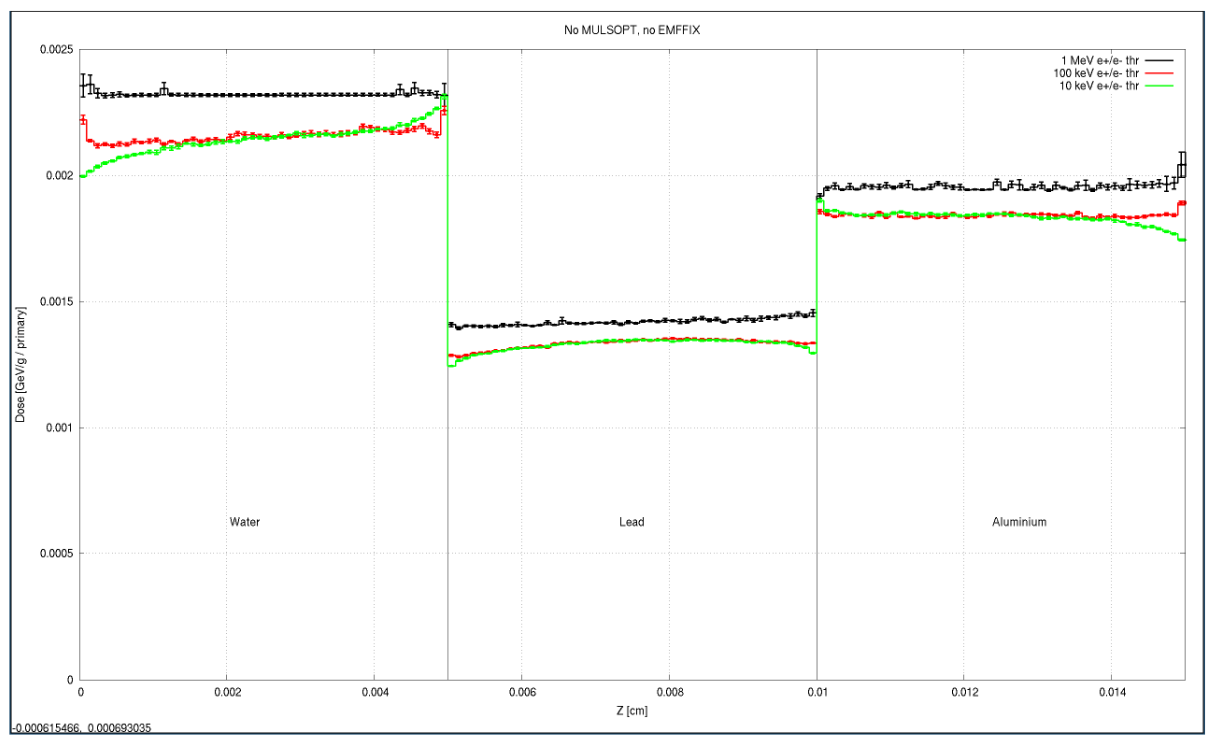
Task: Click the x-axis tick label 0.01
Action: pyautogui.click(x=817, y=692)
